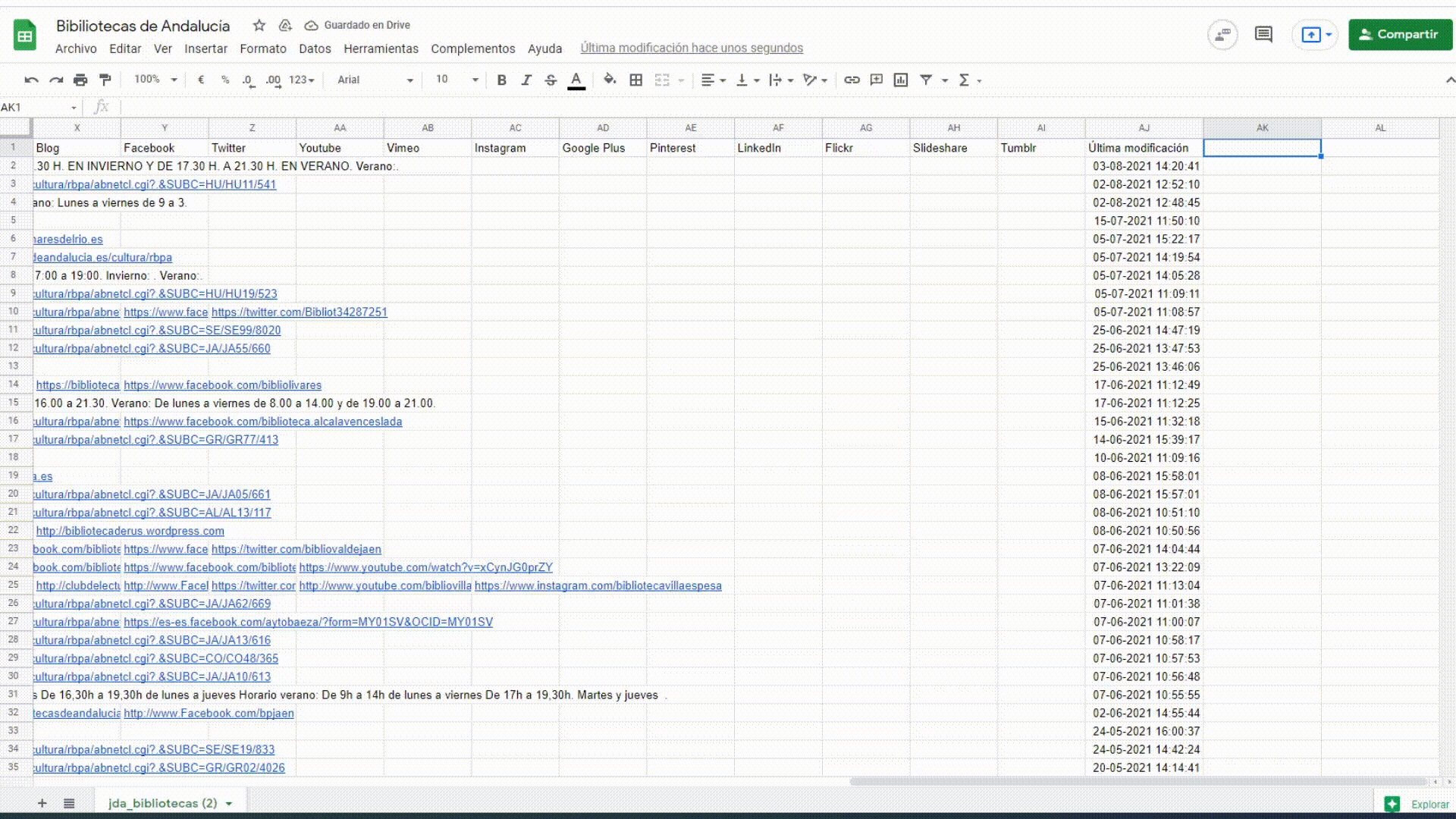Open the Borders tool
The image size is (1456, 819).
click(636, 80)
